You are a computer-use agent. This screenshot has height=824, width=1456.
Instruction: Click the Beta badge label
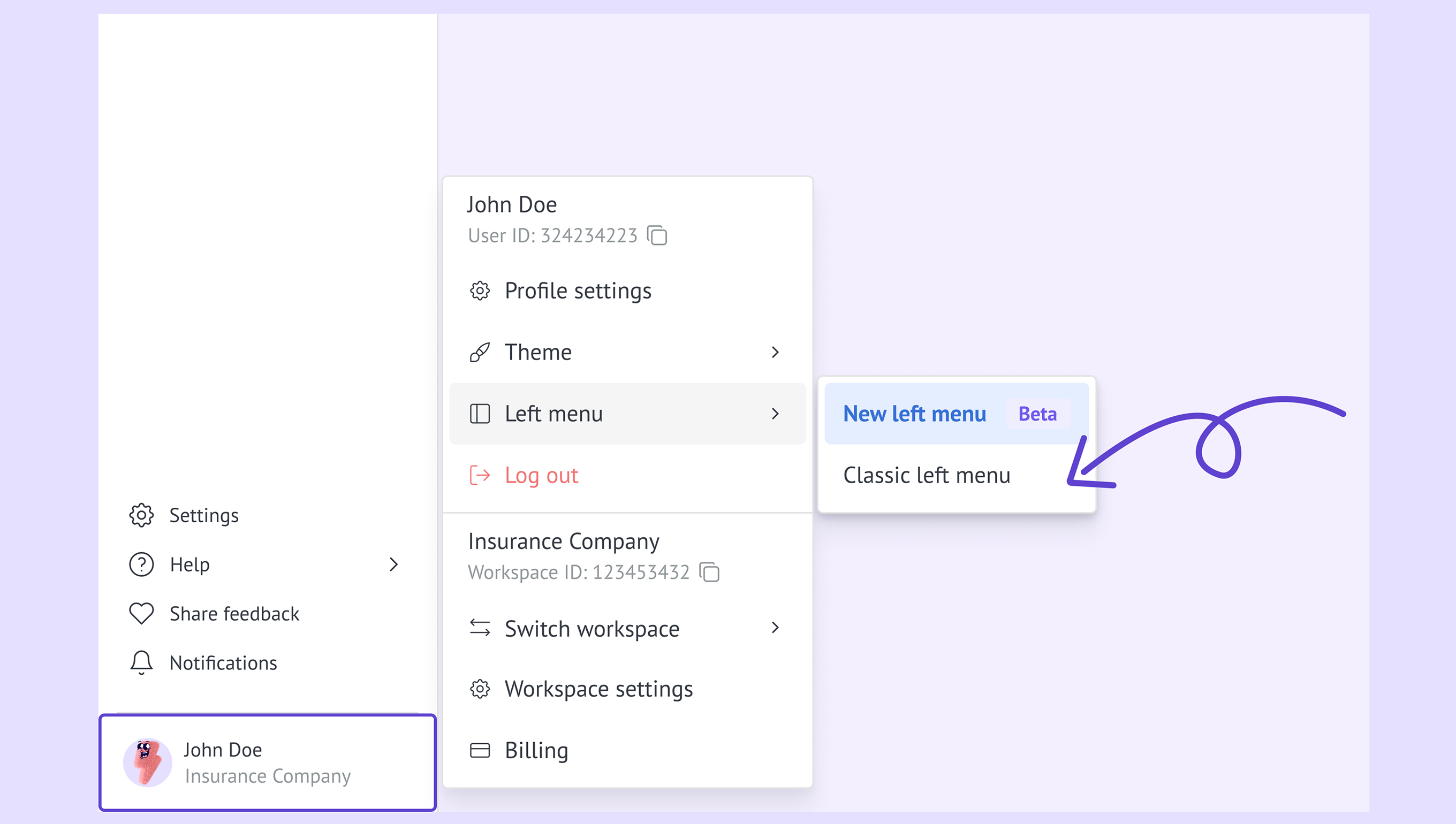click(1037, 414)
